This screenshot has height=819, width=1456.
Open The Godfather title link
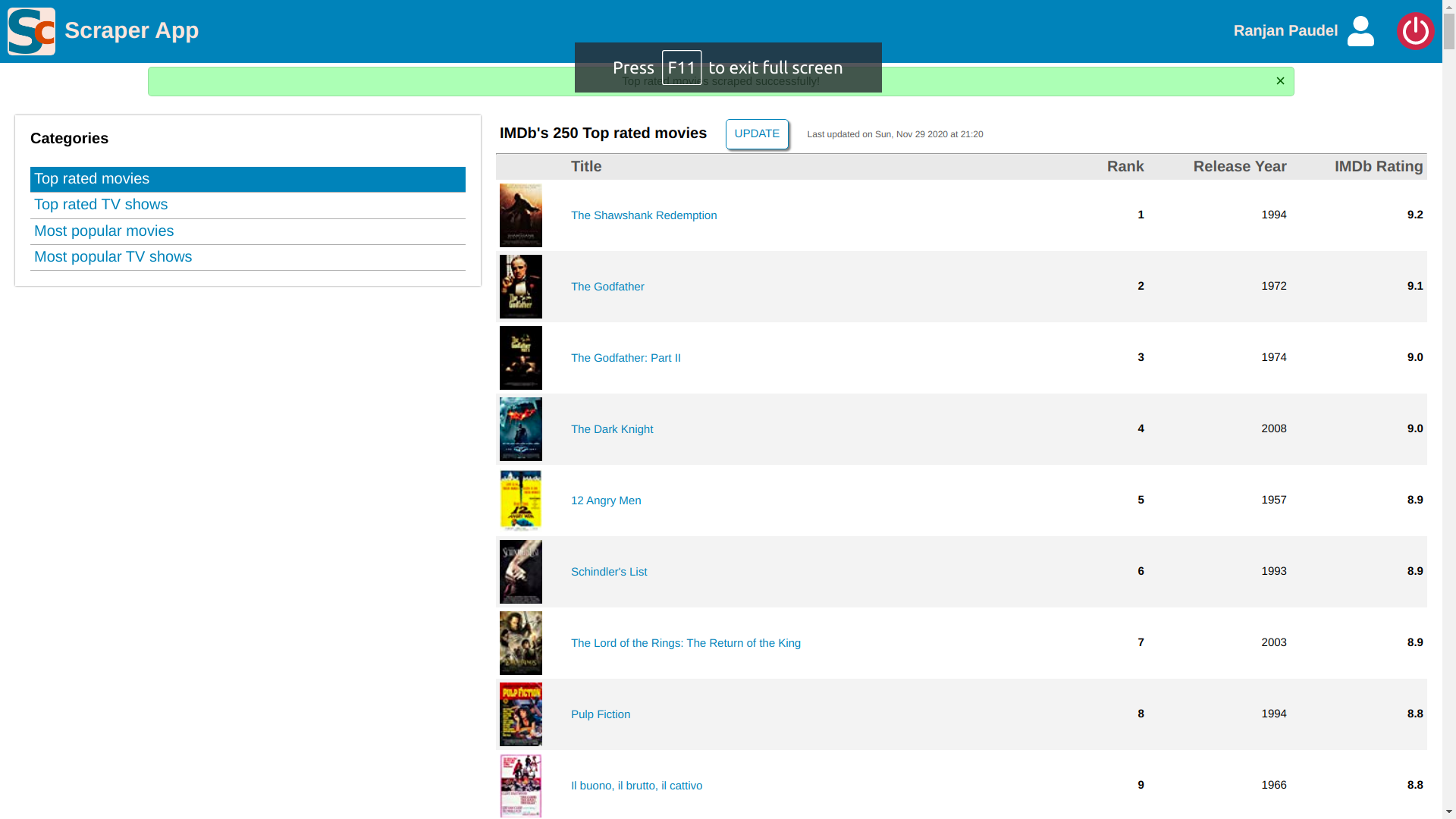pos(607,287)
